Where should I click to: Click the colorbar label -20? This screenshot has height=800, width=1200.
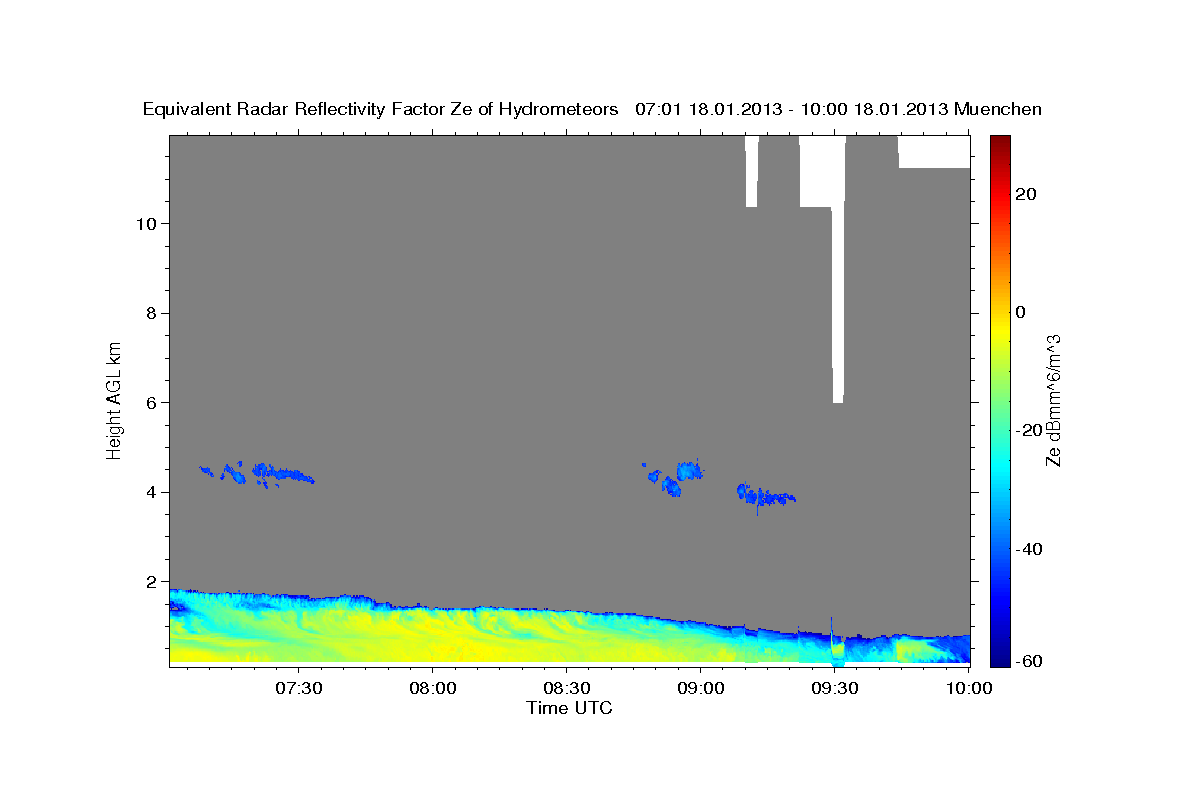point(1028,431)
